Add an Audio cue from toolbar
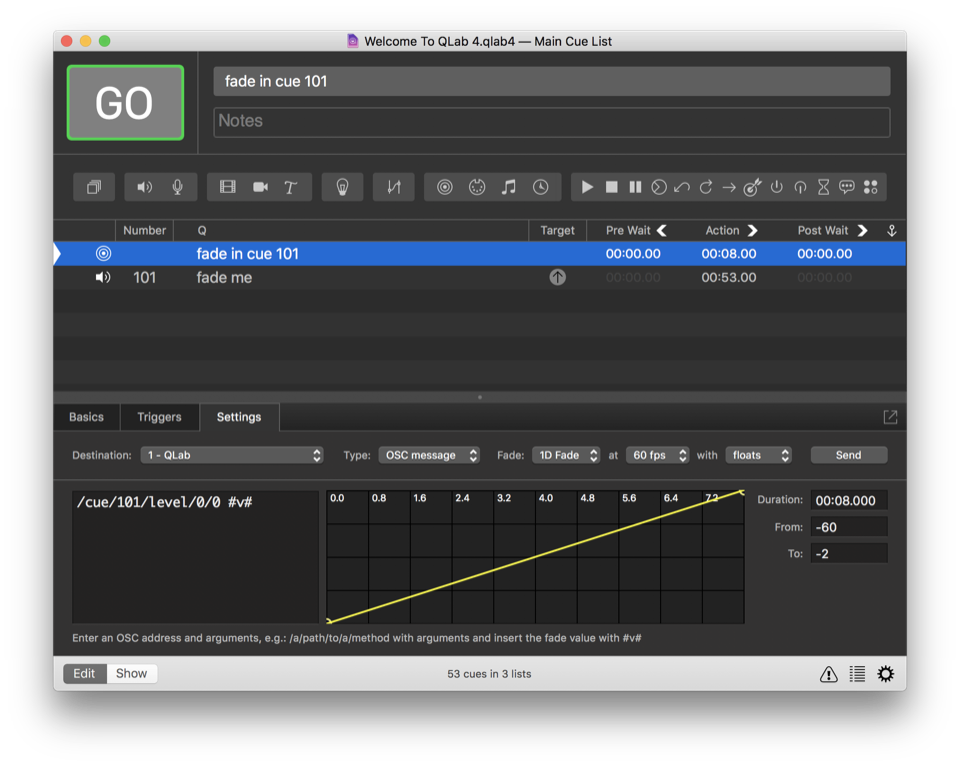This screenshot has height=767, width=960. click(145, 187)
